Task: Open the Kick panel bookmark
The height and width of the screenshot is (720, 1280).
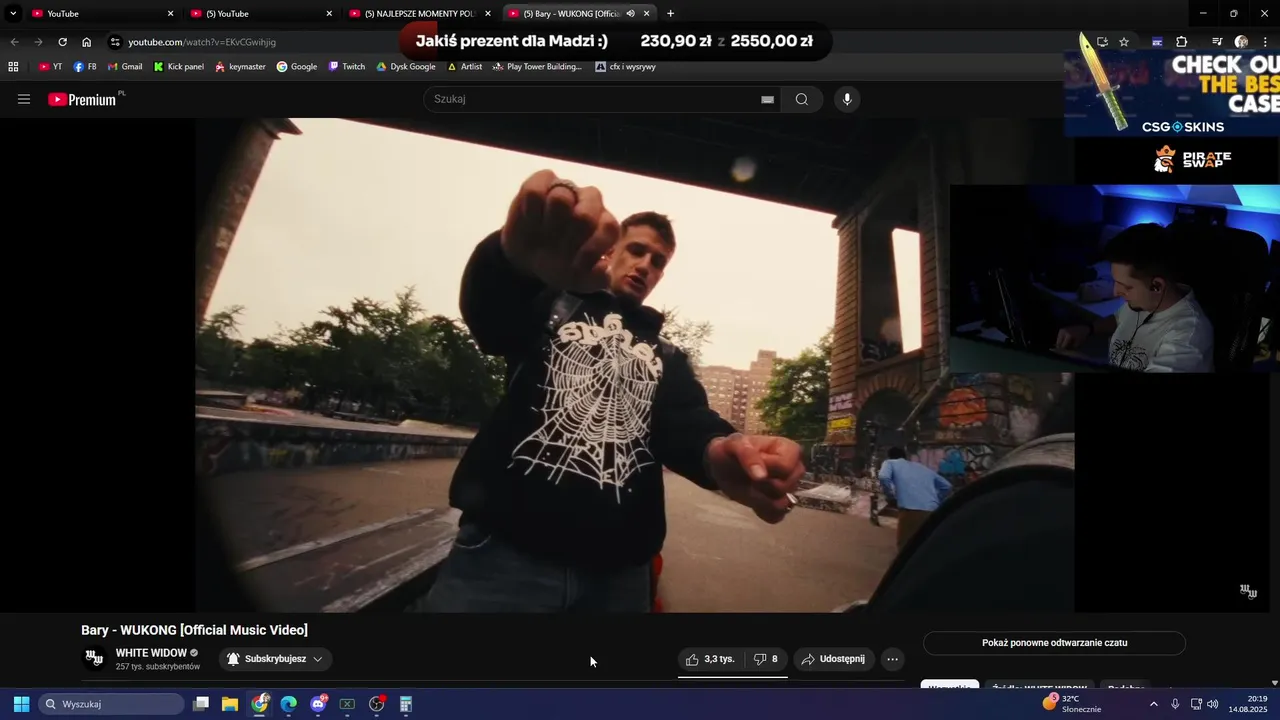Action: click(179, 67)
